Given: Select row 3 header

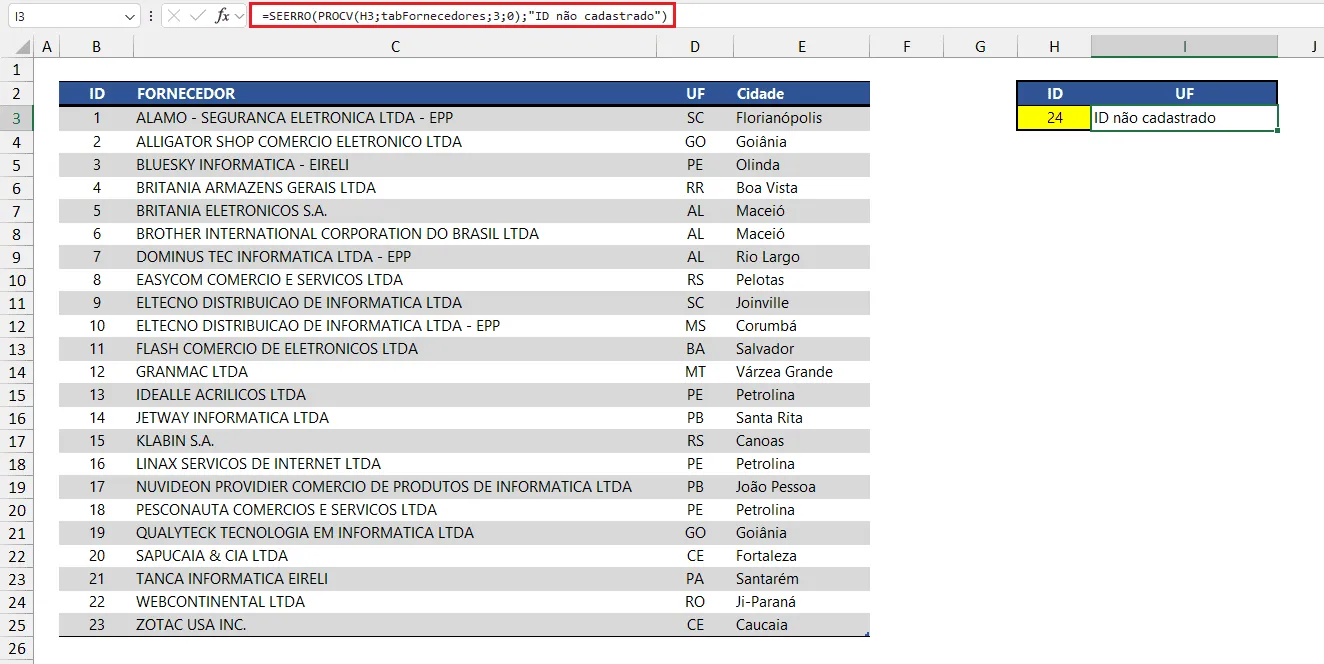Looking at the screenshot, I should (17, 118).
